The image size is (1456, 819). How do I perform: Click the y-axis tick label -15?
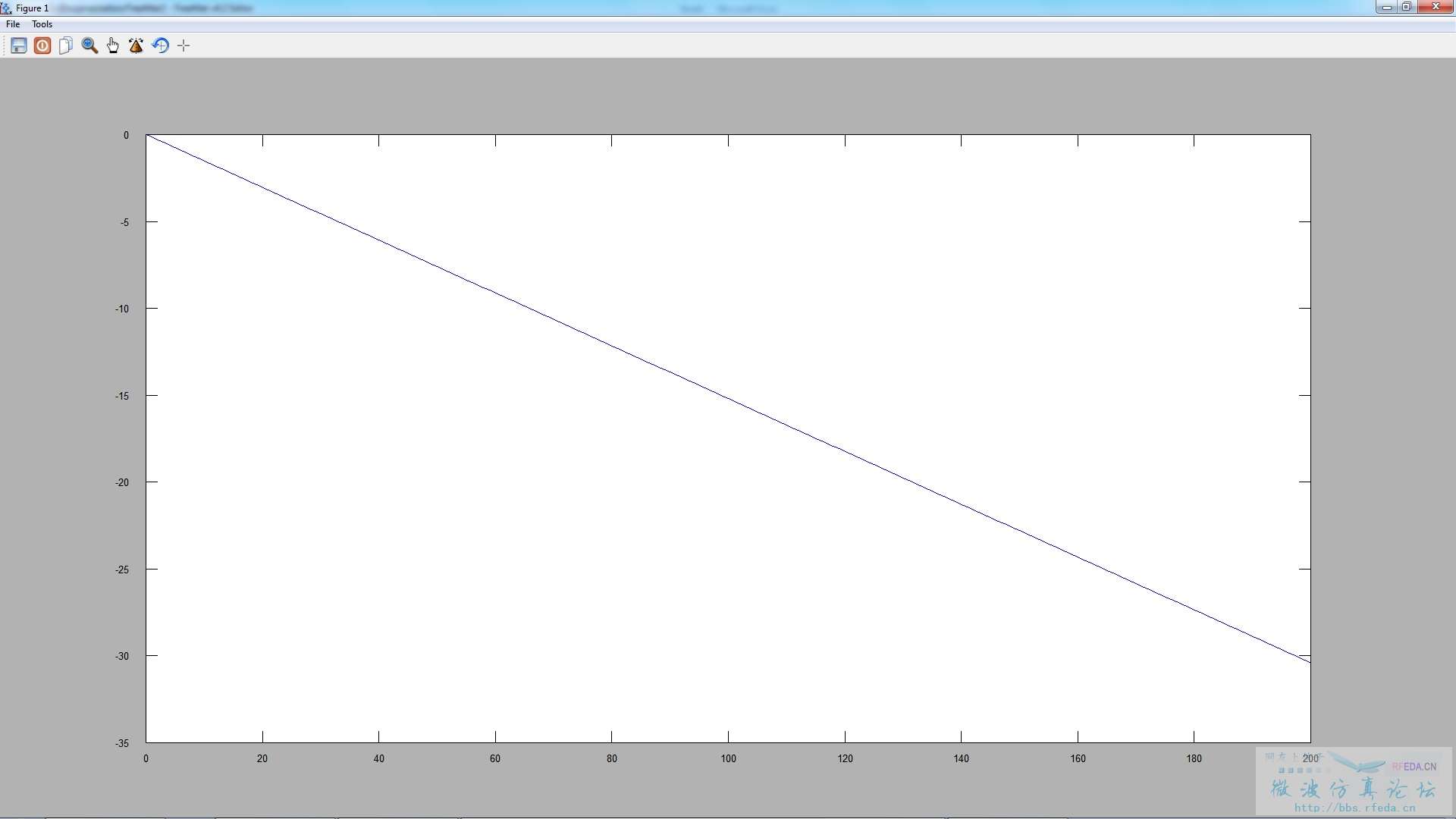tap(122, 396)
